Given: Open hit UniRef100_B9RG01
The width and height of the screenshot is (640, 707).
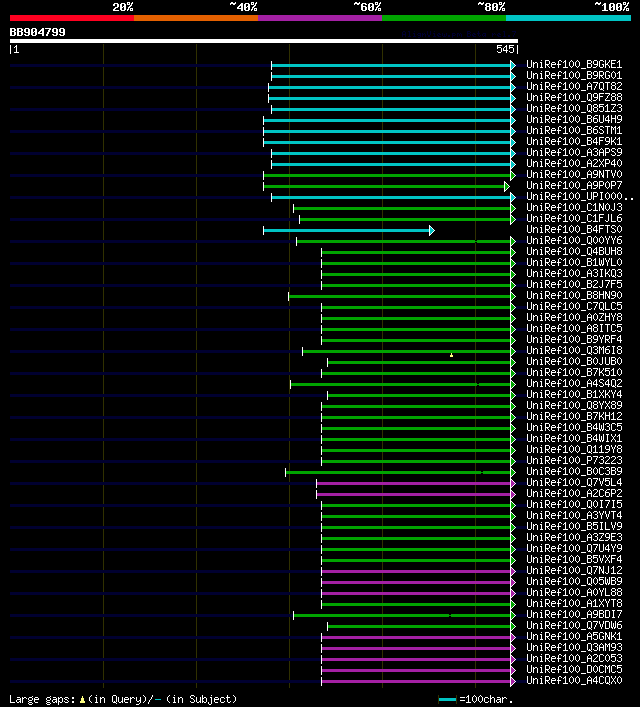Looking at the screenshot, I should coord(574,75).
